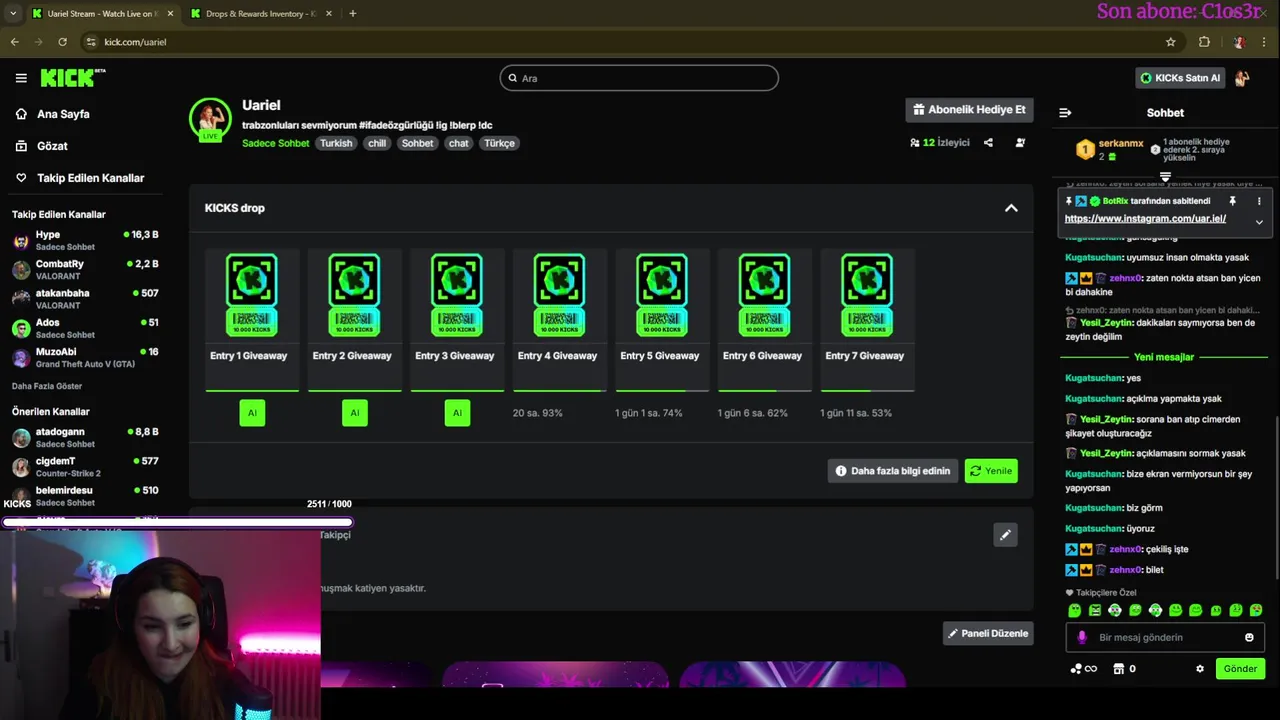Collapse the KICKS drop section
1280x720 pixels.
click(1011, 208)
